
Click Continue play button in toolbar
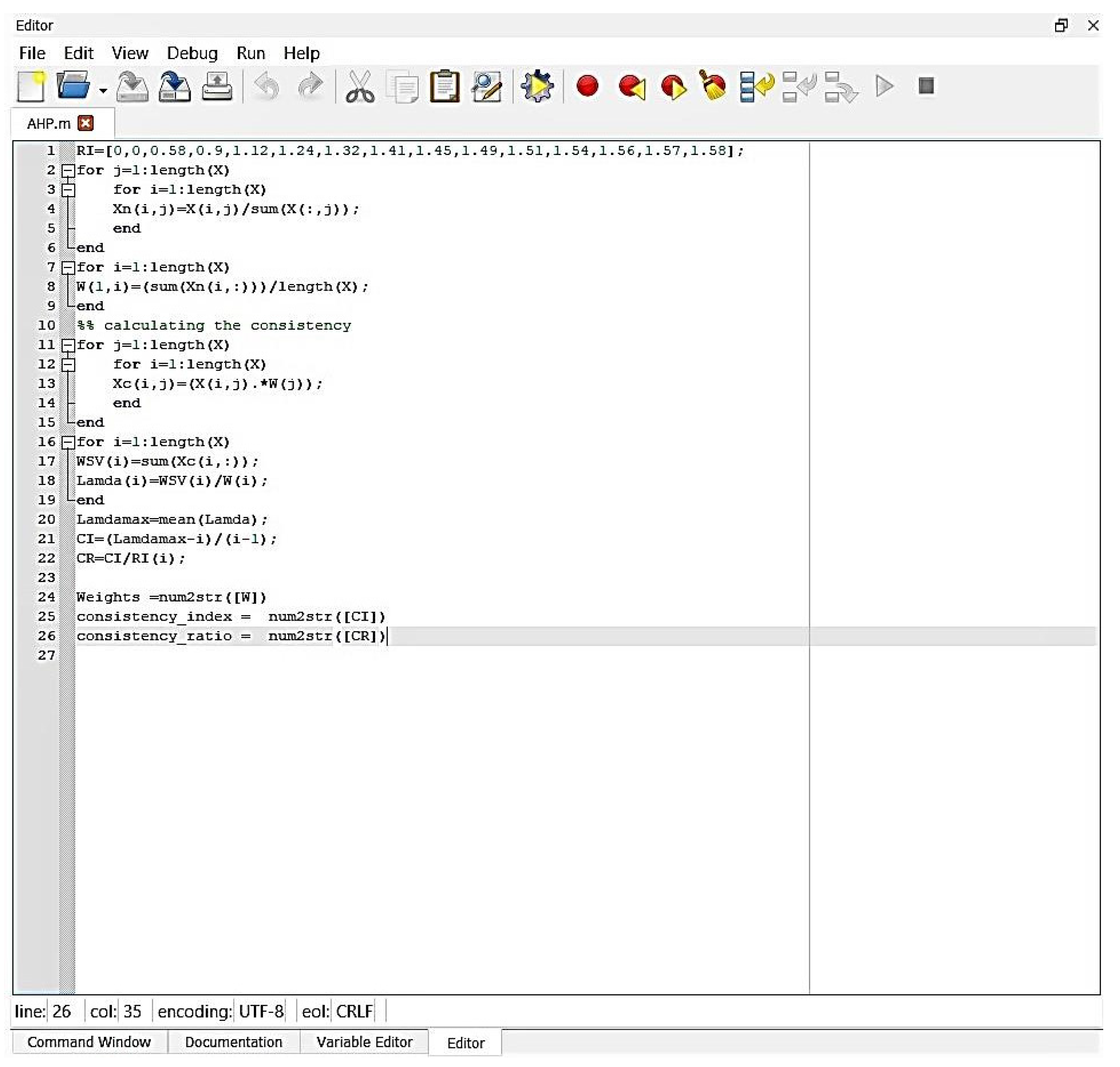884,86
